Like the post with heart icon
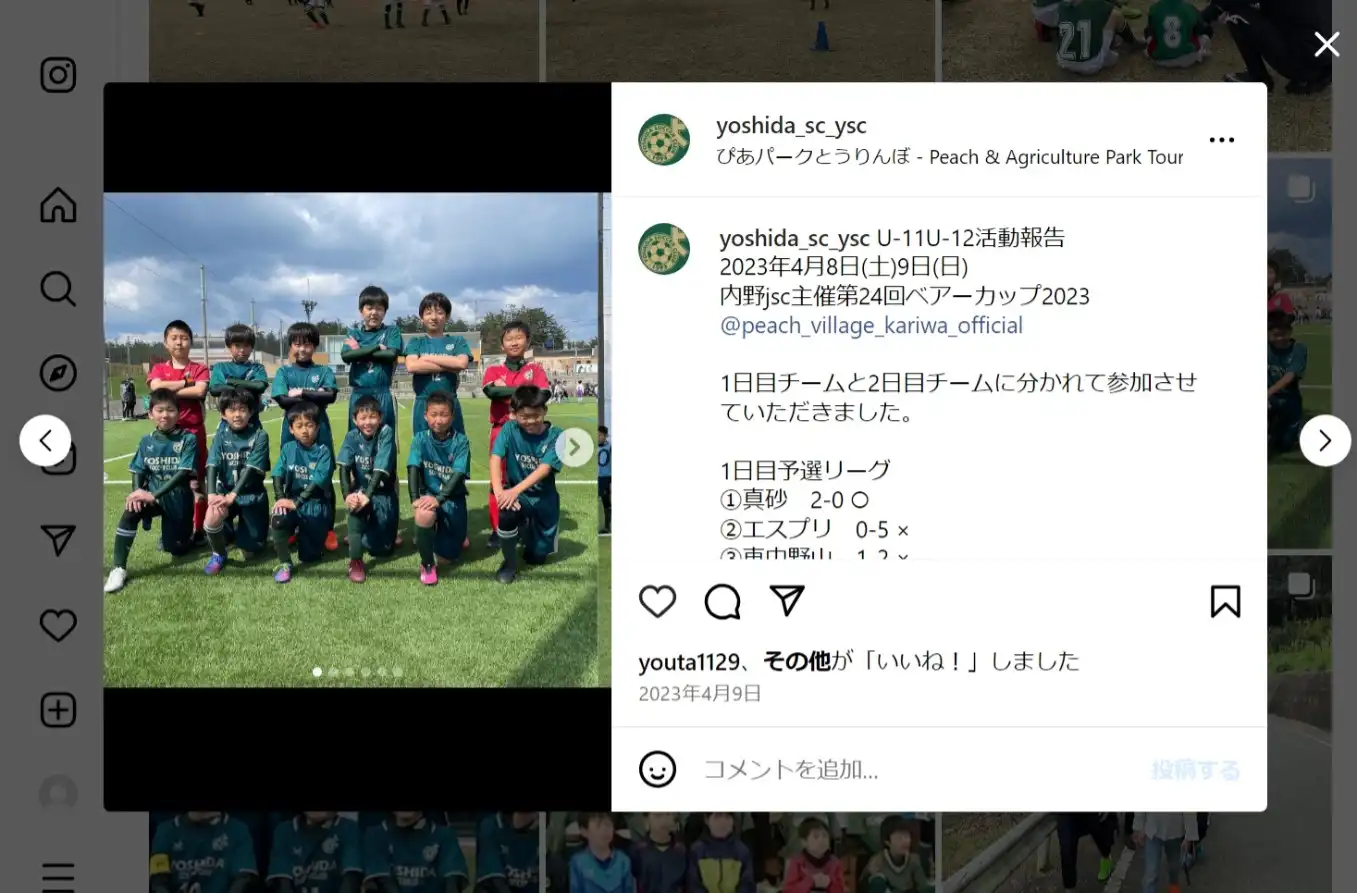The width and height of the screenshot is (1357, 893). coord(657,601)
